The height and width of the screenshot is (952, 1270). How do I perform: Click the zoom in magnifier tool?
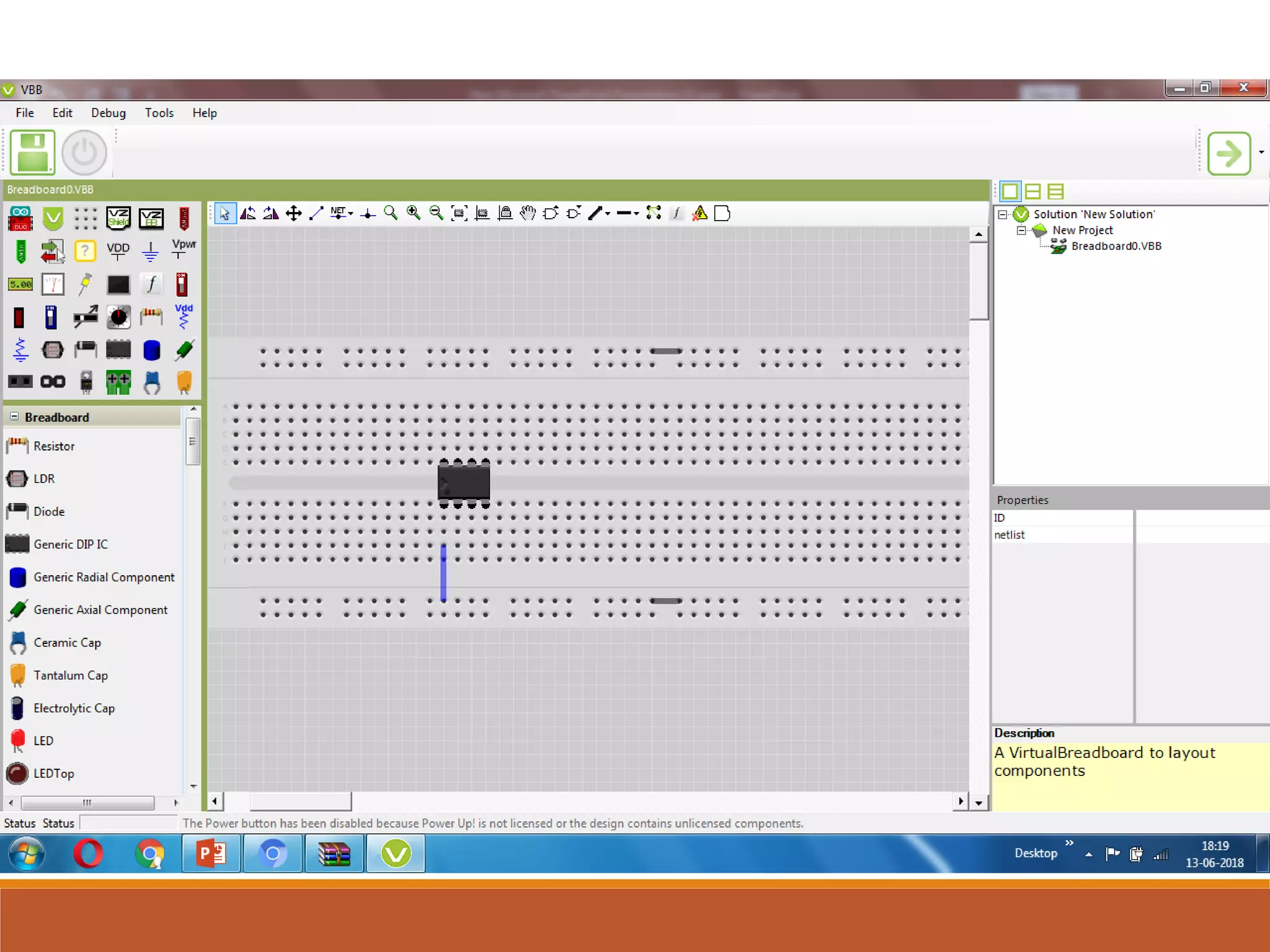pyautogui.click(x=413, y=213)
